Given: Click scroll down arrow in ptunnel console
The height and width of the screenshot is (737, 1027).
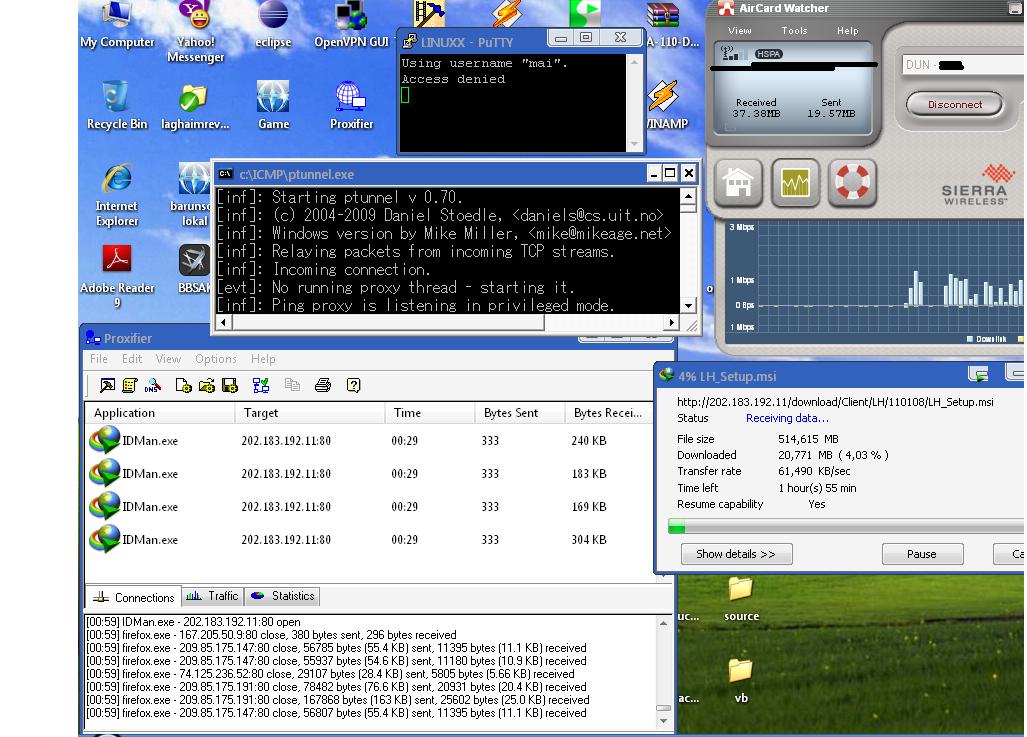Looking at the screenshot, I should pos(688,306).
